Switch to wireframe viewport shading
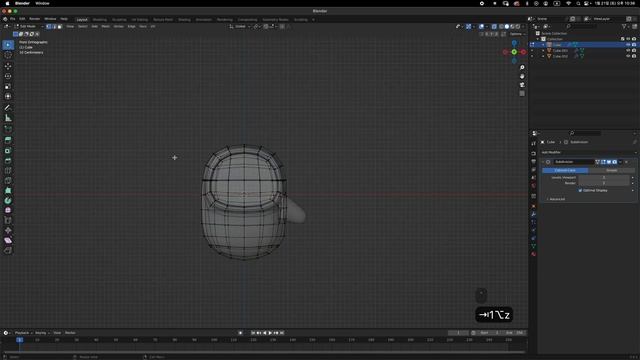 click(501, 27)
